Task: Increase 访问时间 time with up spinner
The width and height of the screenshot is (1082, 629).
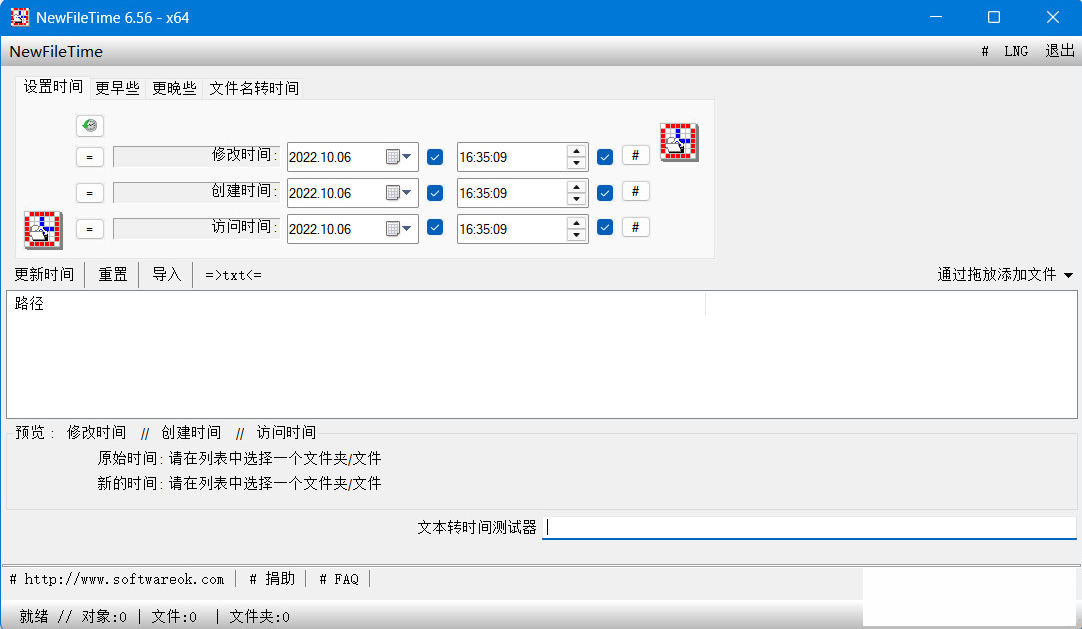Action: (x=576, y=222)
